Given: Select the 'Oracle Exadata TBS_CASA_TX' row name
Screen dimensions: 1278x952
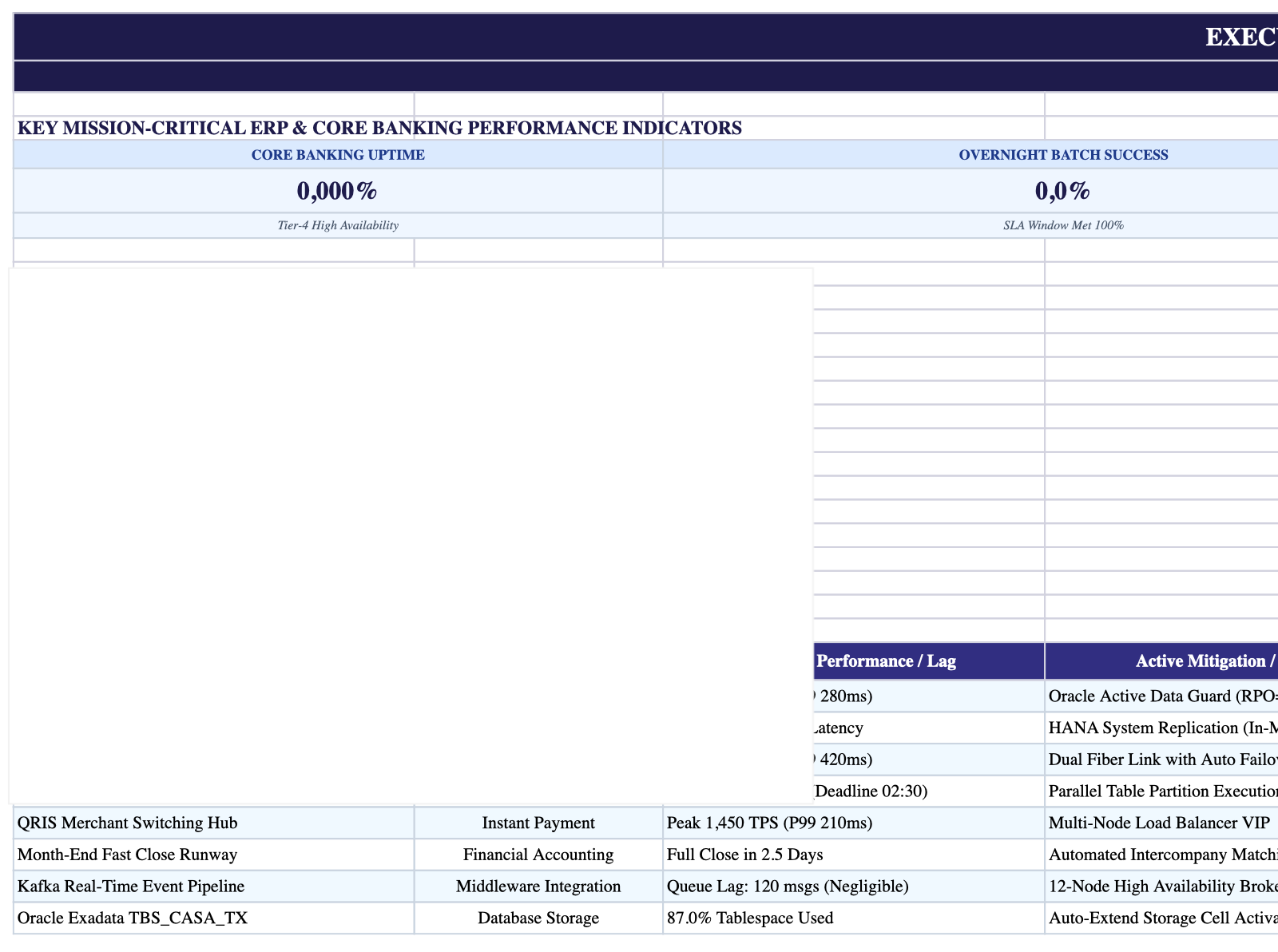Looking at the screenshot, I should tap(214, 918).
